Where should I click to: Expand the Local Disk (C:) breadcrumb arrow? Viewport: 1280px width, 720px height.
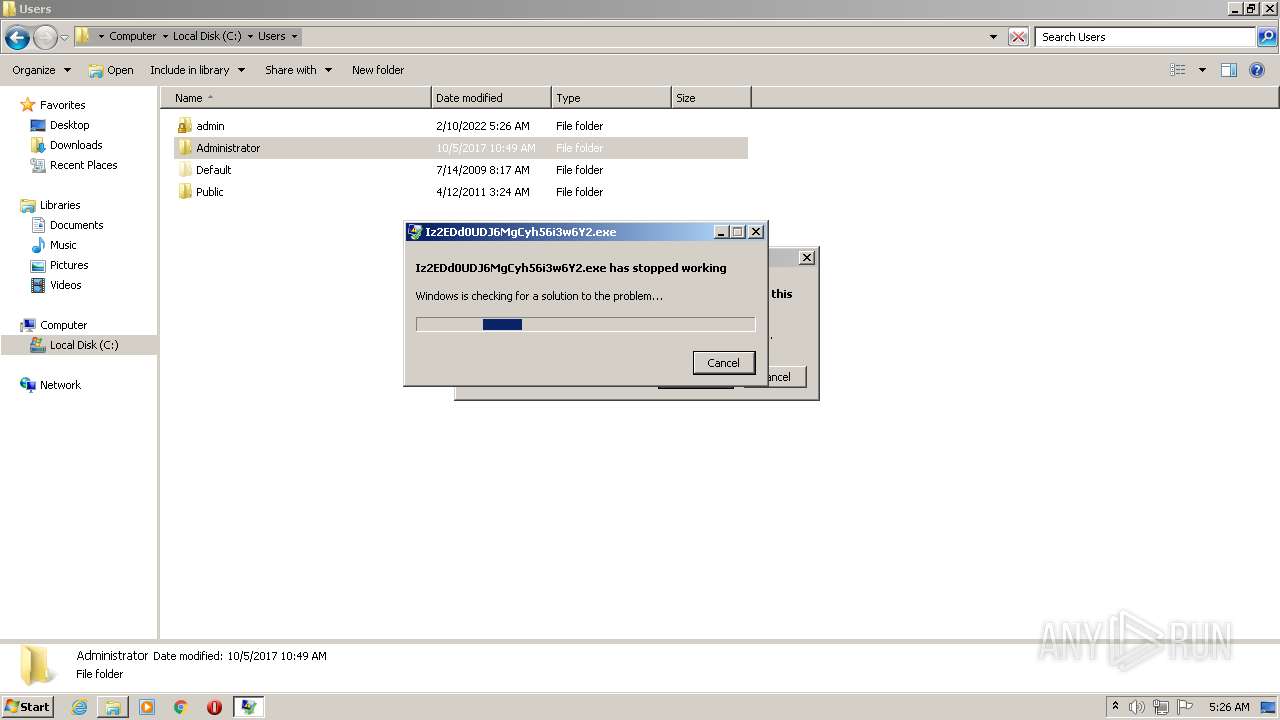click(x=250, y=36)
